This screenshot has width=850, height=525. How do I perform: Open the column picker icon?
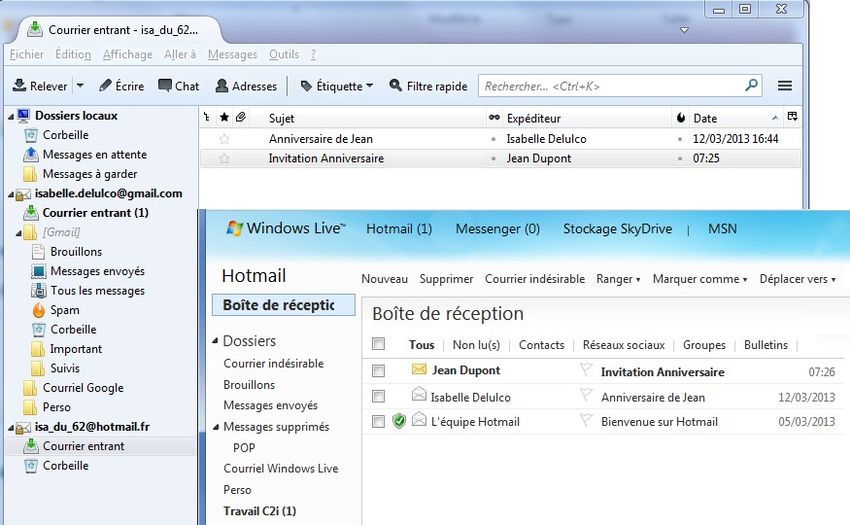tap(793, 116)
